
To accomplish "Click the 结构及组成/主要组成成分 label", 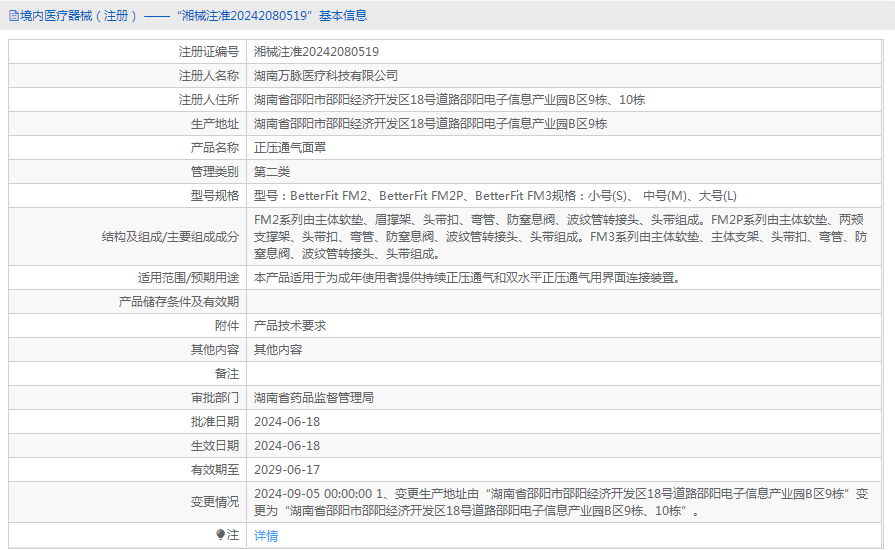I will click(x=170, y=237).
